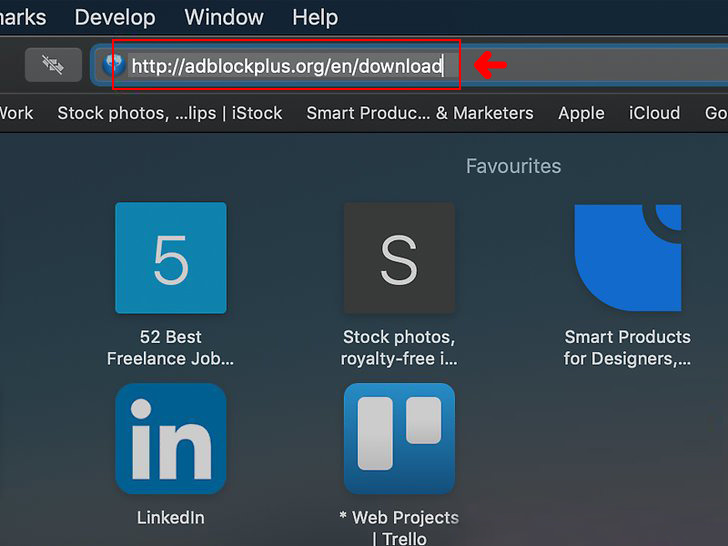Viewport: 728px width, 546px height.
Task: Open the LinkedIn favourite icon
Action: click(171, 439)
